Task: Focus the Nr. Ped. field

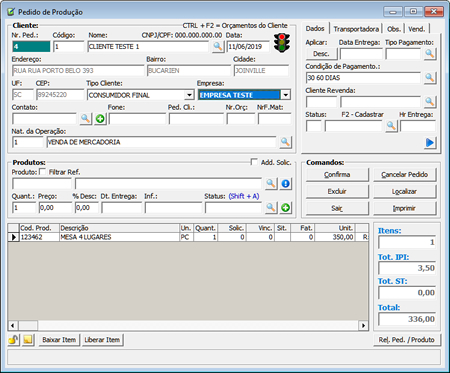Action: click(x=31, y=47)
